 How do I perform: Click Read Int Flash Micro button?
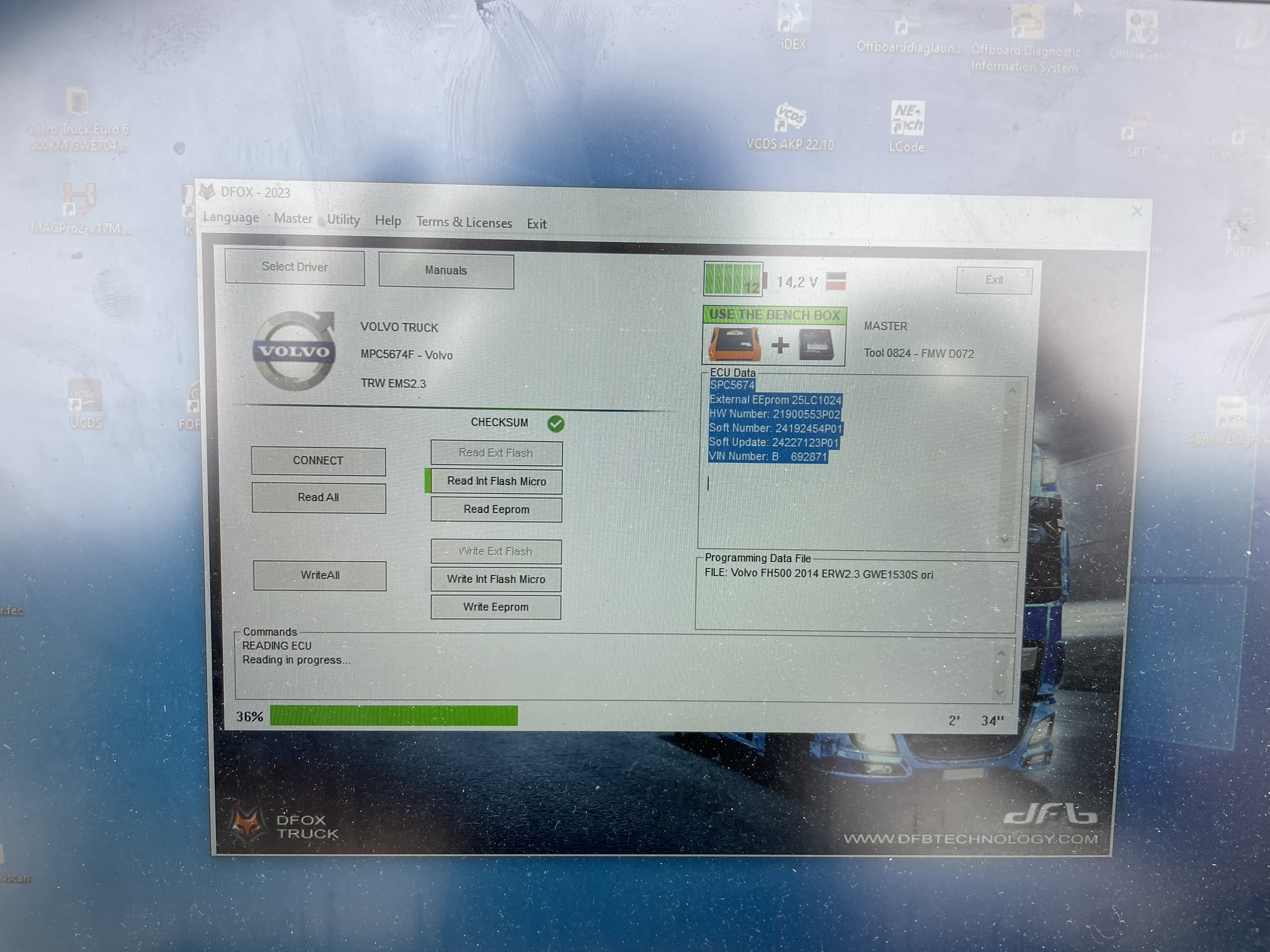[496, 481]
